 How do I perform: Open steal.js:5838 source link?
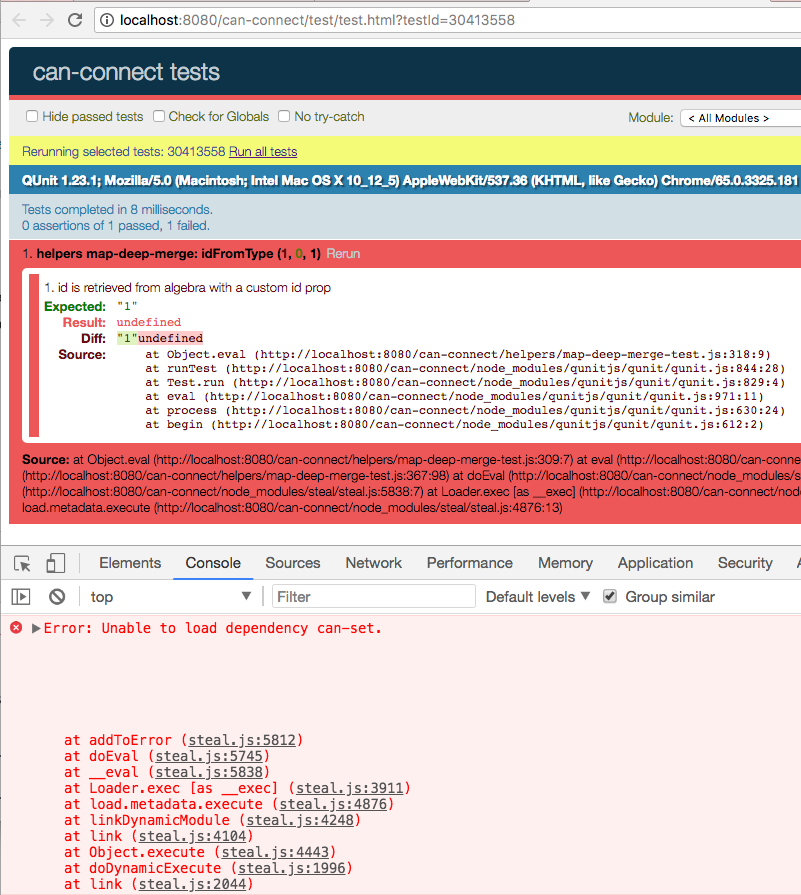209,772
